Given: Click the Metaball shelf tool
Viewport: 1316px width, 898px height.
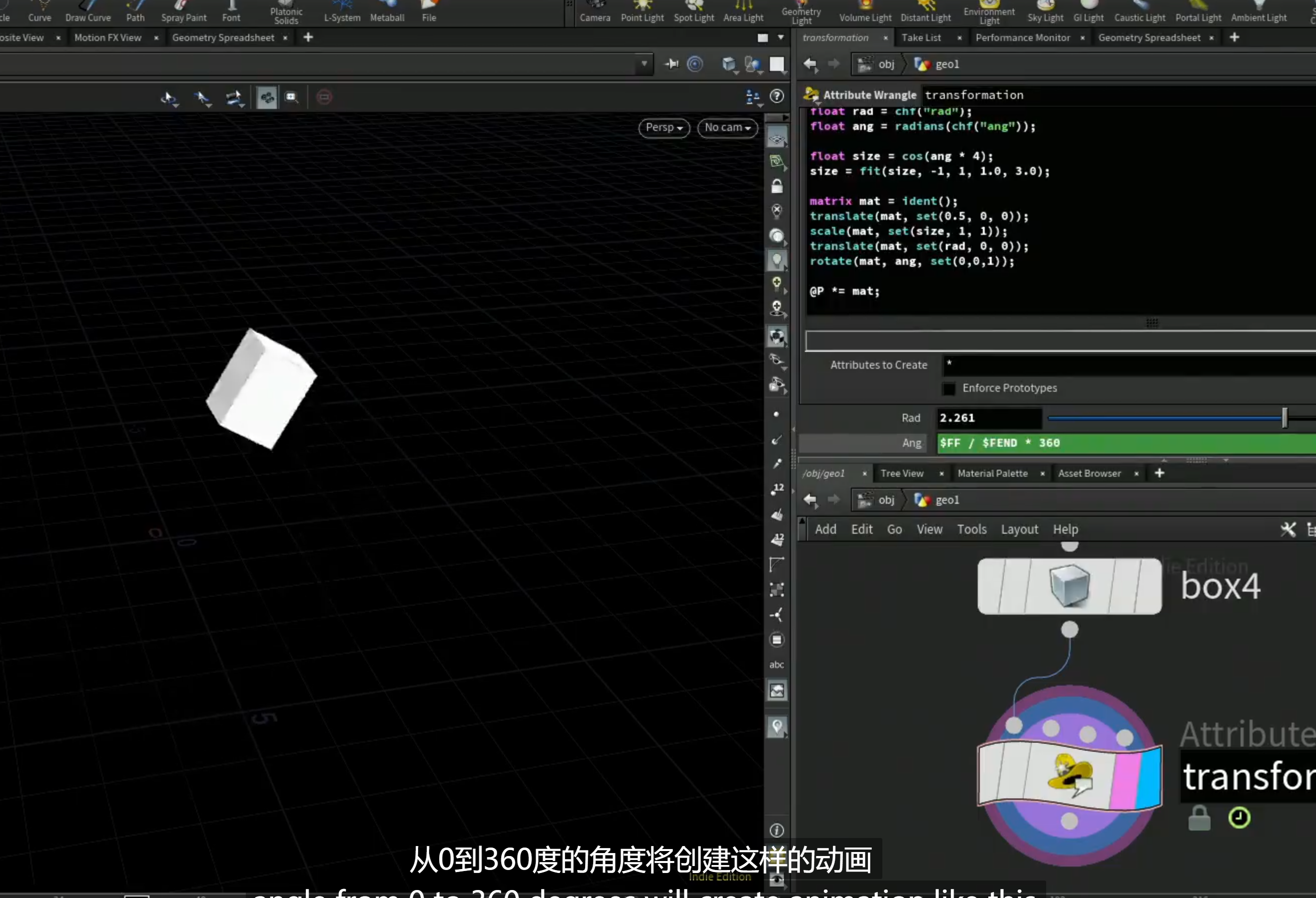Looking at the screenshot, I should pos(387,12).
